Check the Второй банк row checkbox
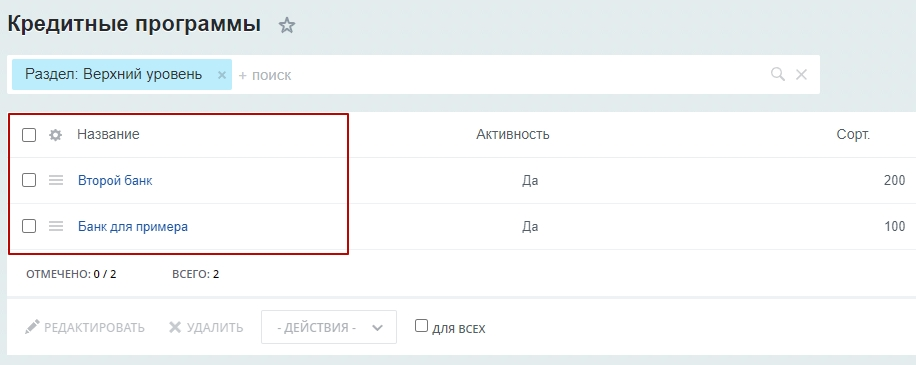This screenshot has height=365, width=916. (29, 180)
